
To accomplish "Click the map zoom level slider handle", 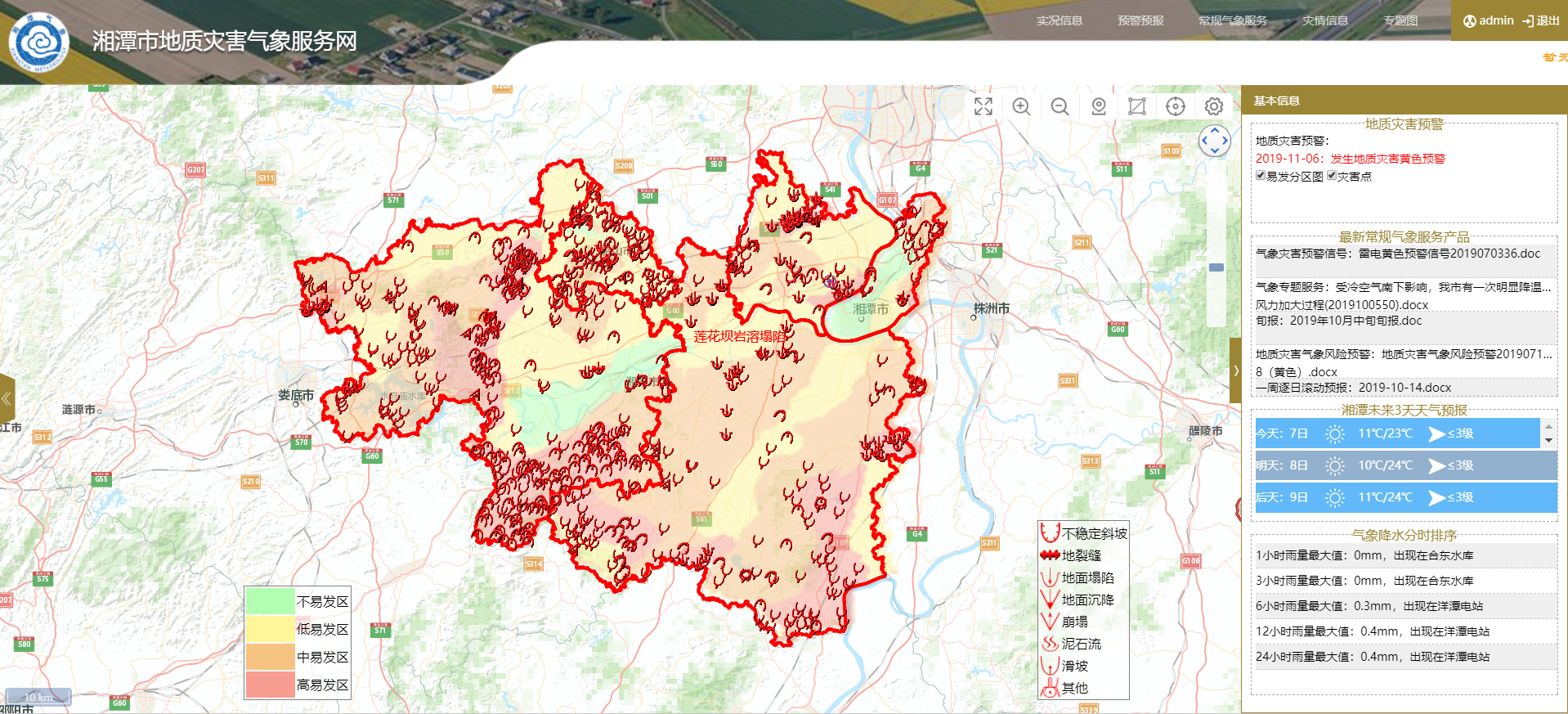I will point(1216,267).
